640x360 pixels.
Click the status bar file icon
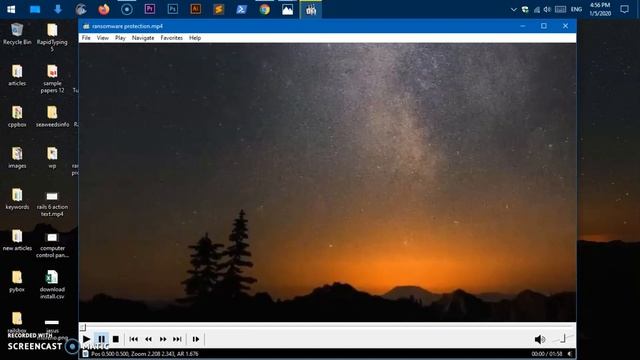tap(85, 354)
